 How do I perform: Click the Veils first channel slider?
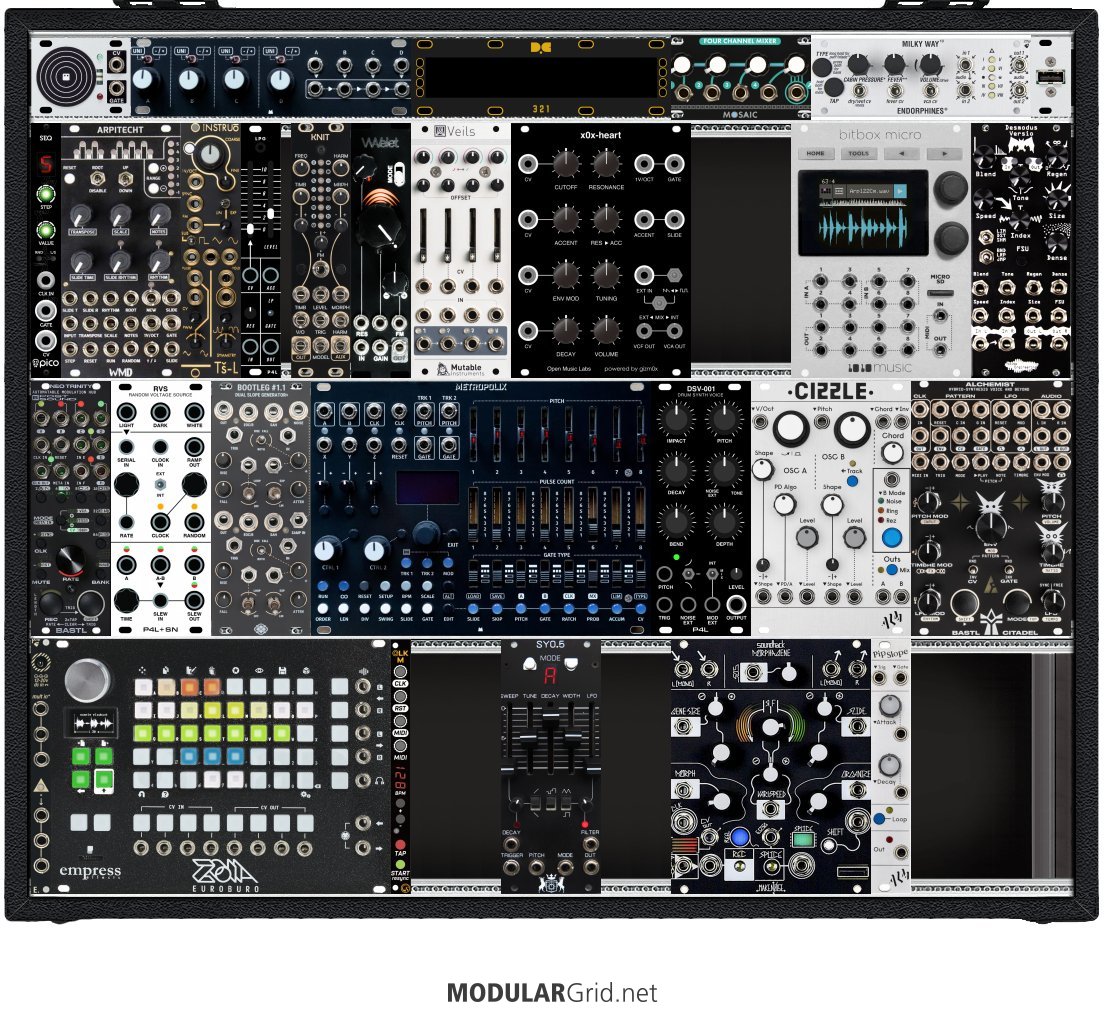[x=423, y=236]
